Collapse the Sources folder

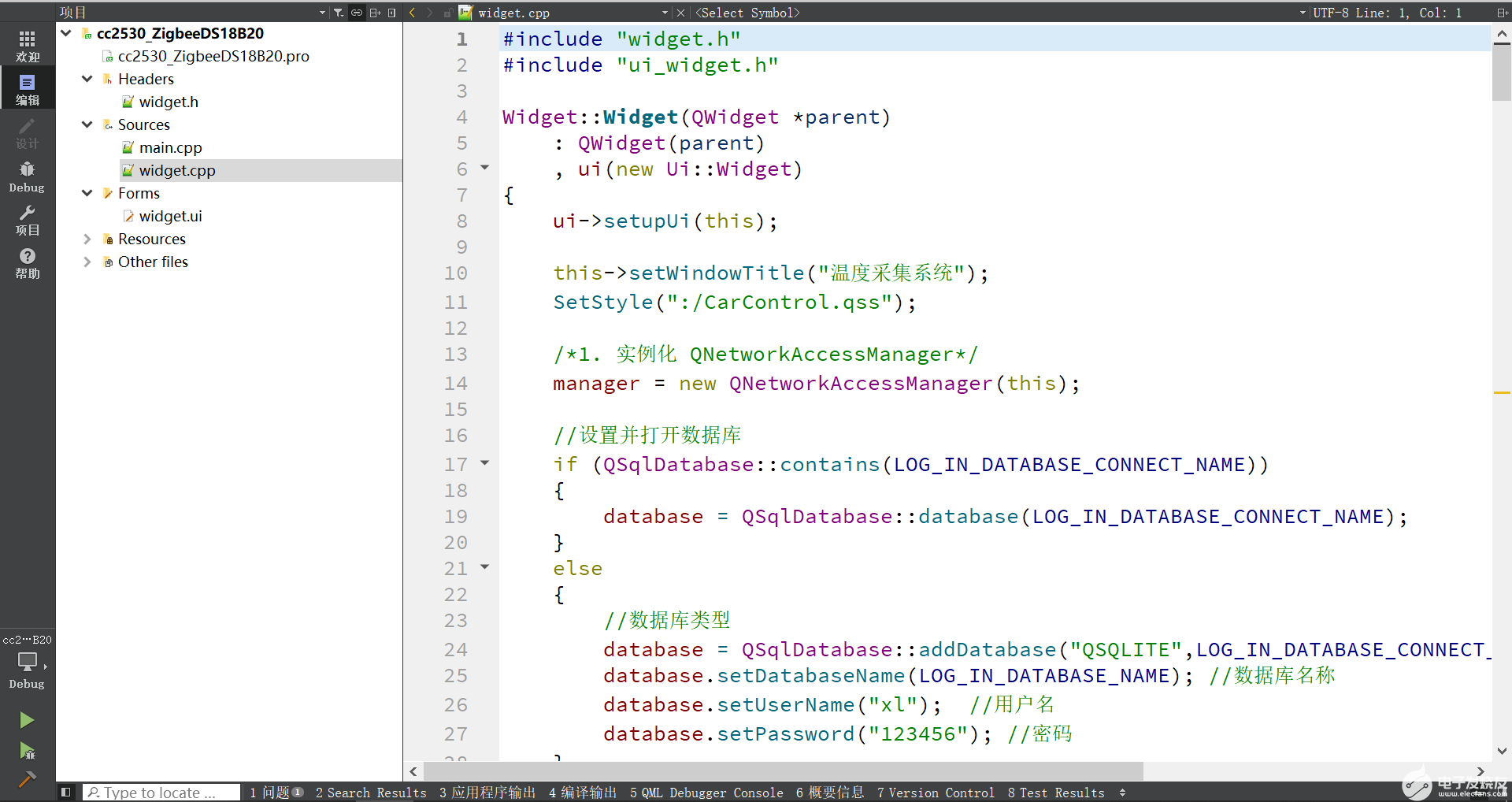coord(87,124)
